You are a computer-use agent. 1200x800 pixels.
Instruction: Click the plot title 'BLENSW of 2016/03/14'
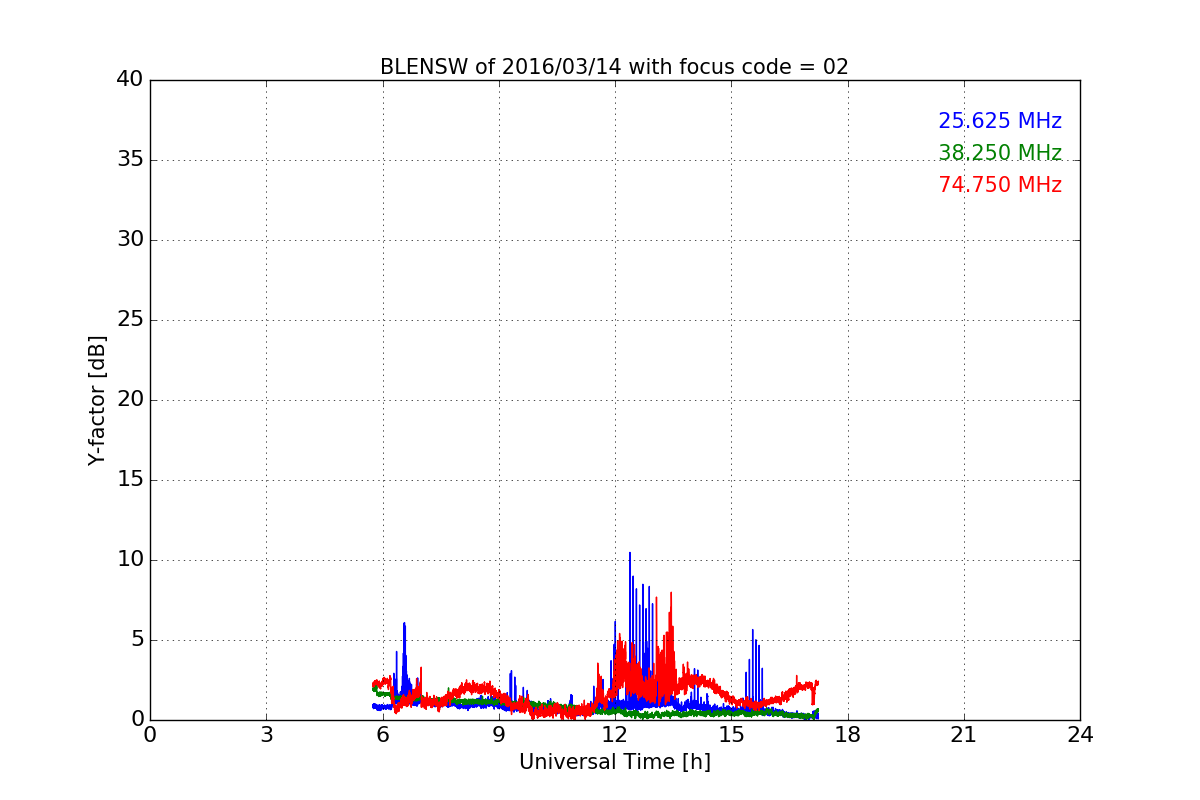(x=614, y=67)
